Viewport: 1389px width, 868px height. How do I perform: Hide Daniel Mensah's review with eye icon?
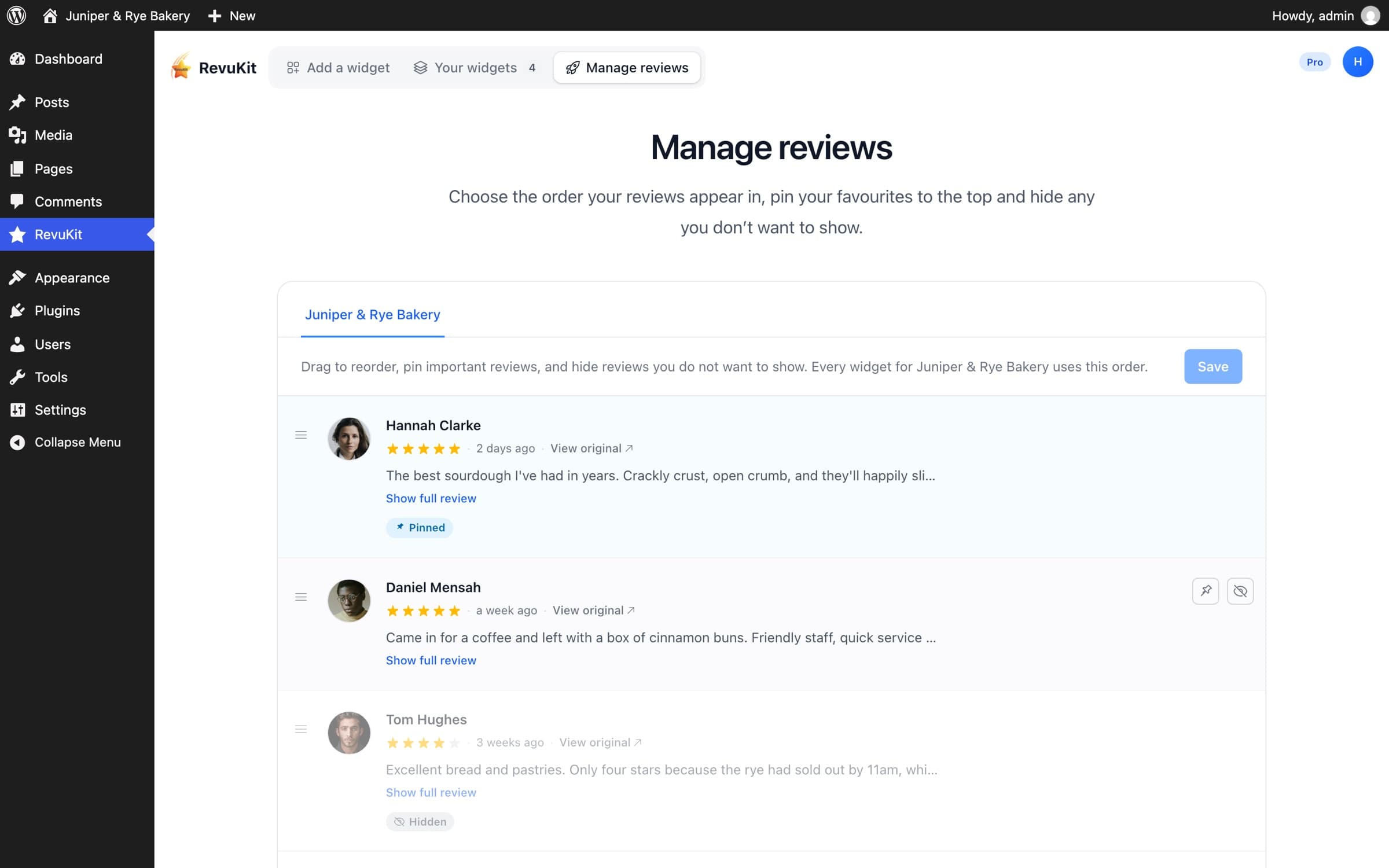(1240, 591)
